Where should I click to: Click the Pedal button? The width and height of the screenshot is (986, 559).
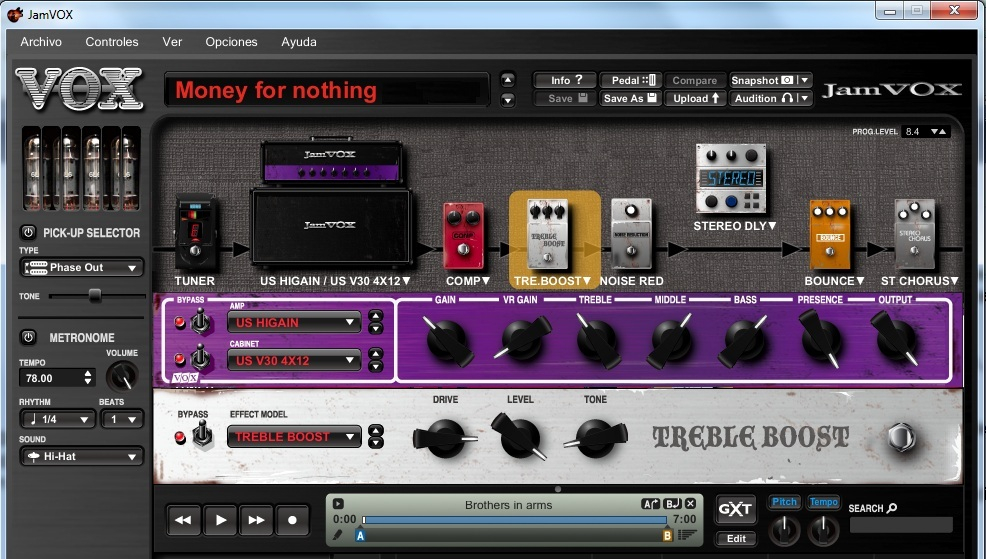click(x=631, y=80)
